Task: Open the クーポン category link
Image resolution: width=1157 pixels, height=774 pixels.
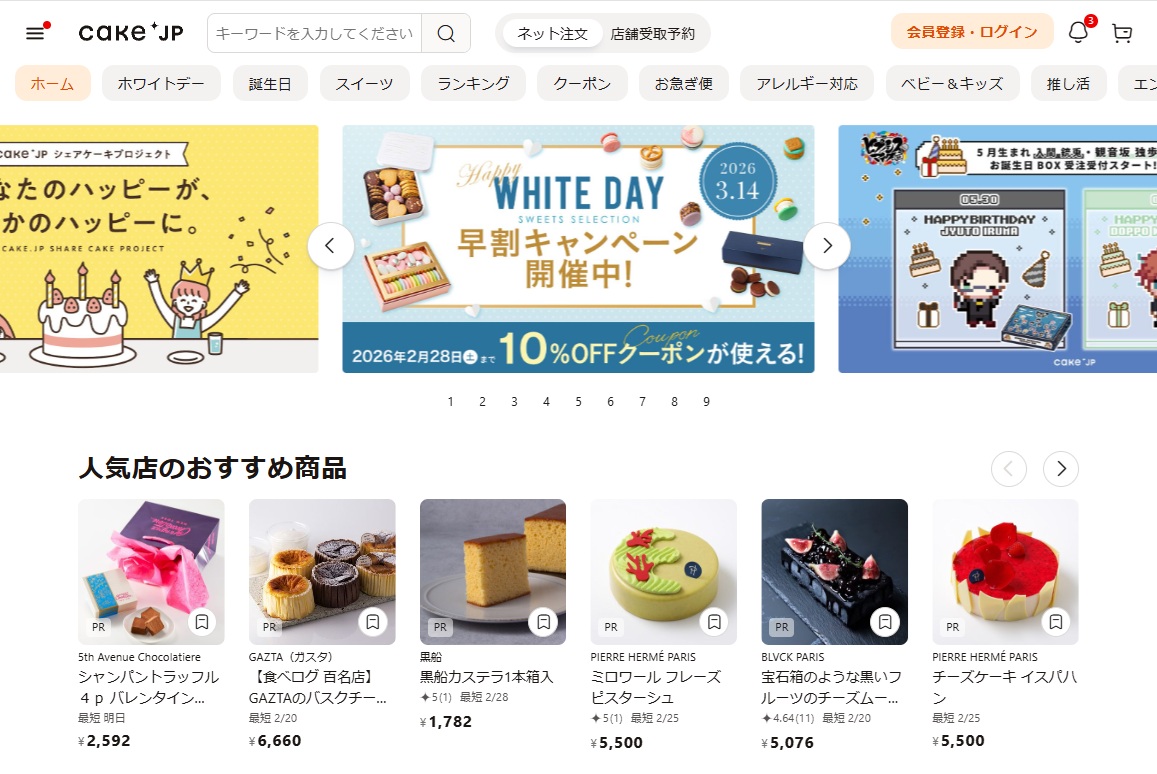Action: click(x=582, y=83)
